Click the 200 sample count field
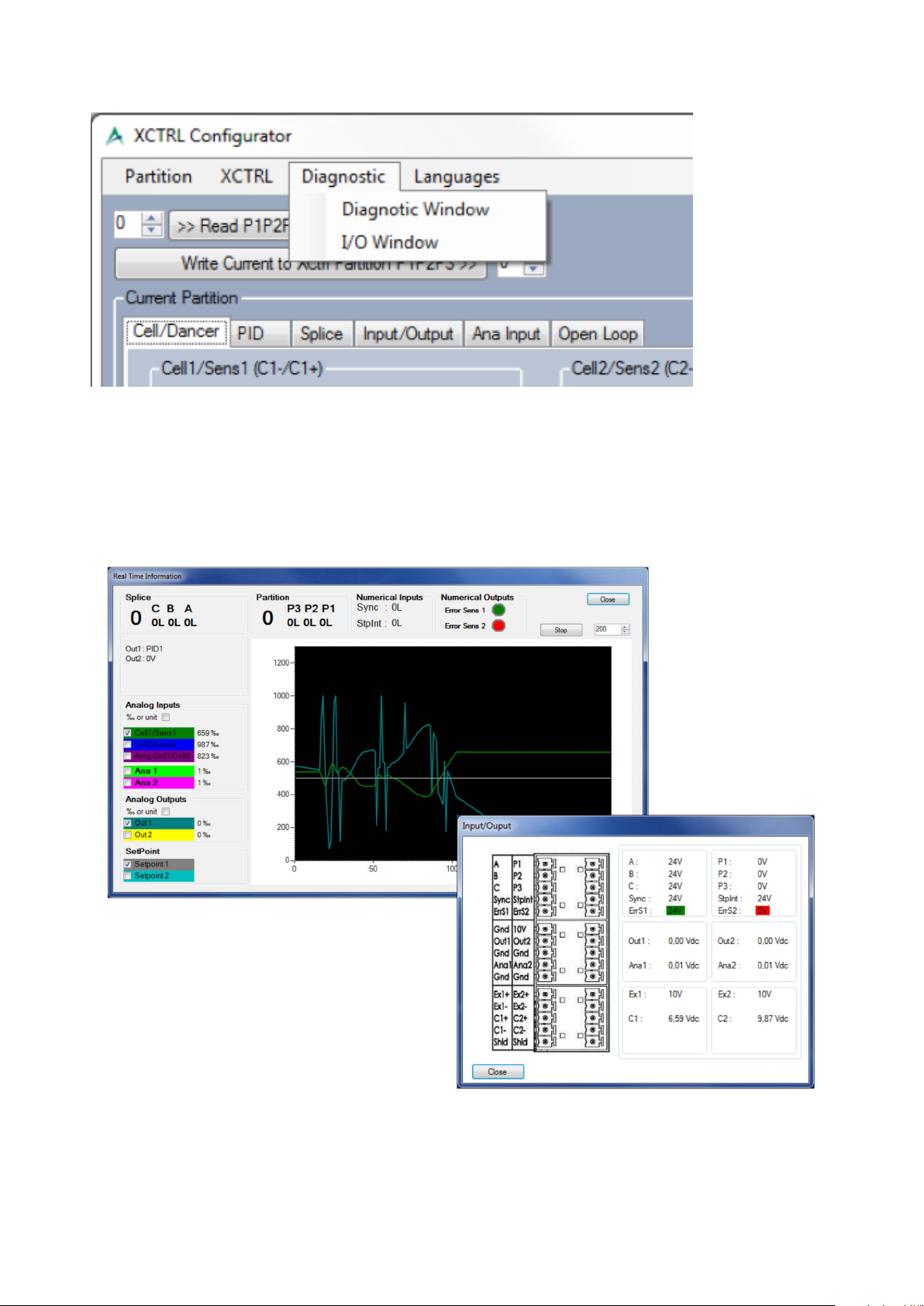The width and height of the screenshot is (924, 1306). (x=607, y=629)
